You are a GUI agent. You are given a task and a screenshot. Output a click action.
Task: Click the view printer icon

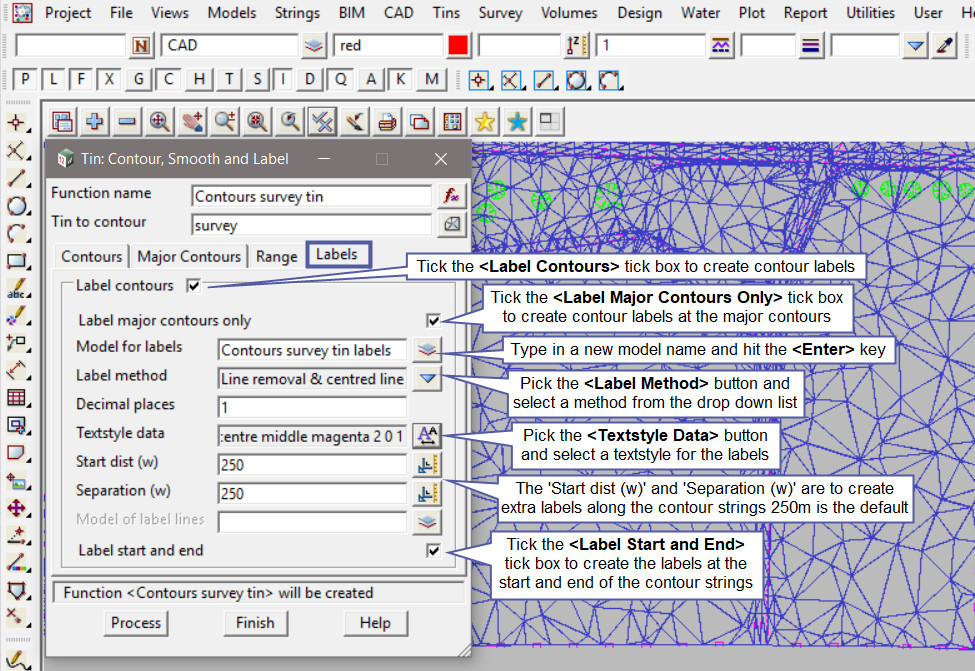pos(387,121)
